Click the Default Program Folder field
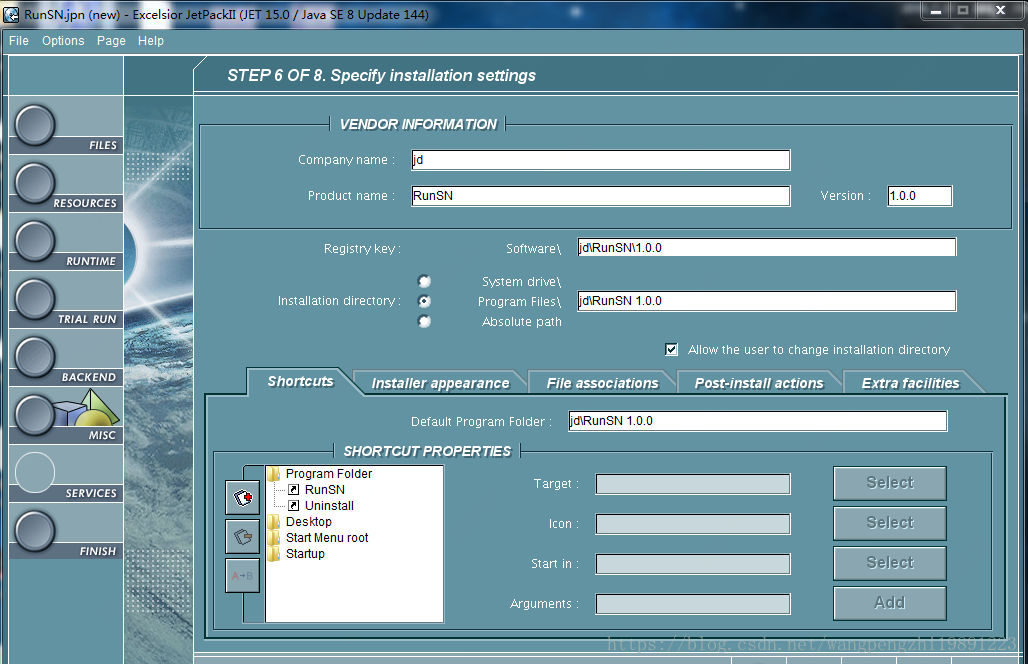1028x664 pixels. click(757, 421)
